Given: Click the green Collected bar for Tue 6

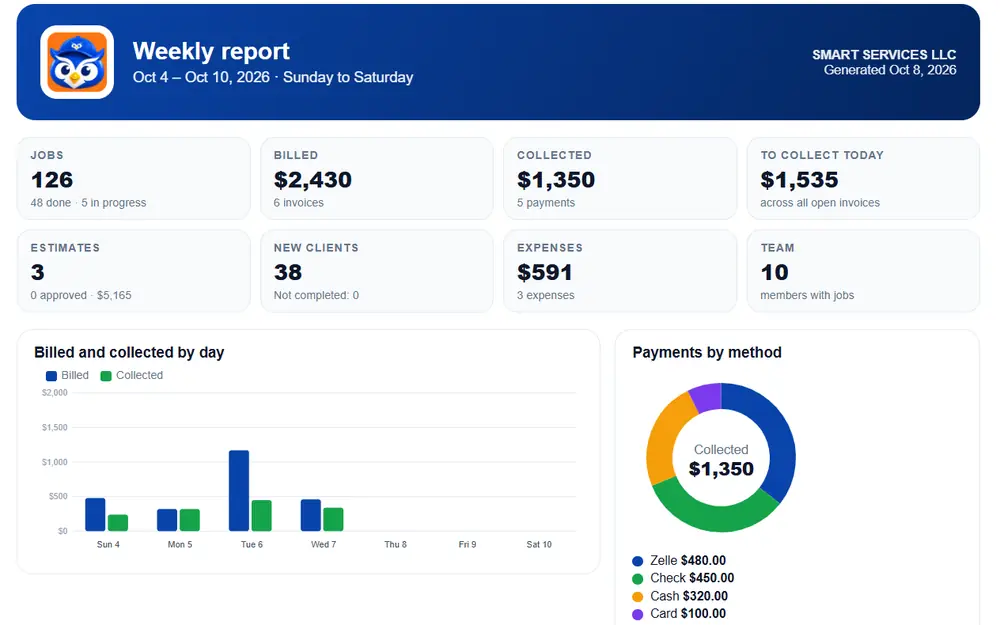Looking at the screenshot, I should (261, 515).
